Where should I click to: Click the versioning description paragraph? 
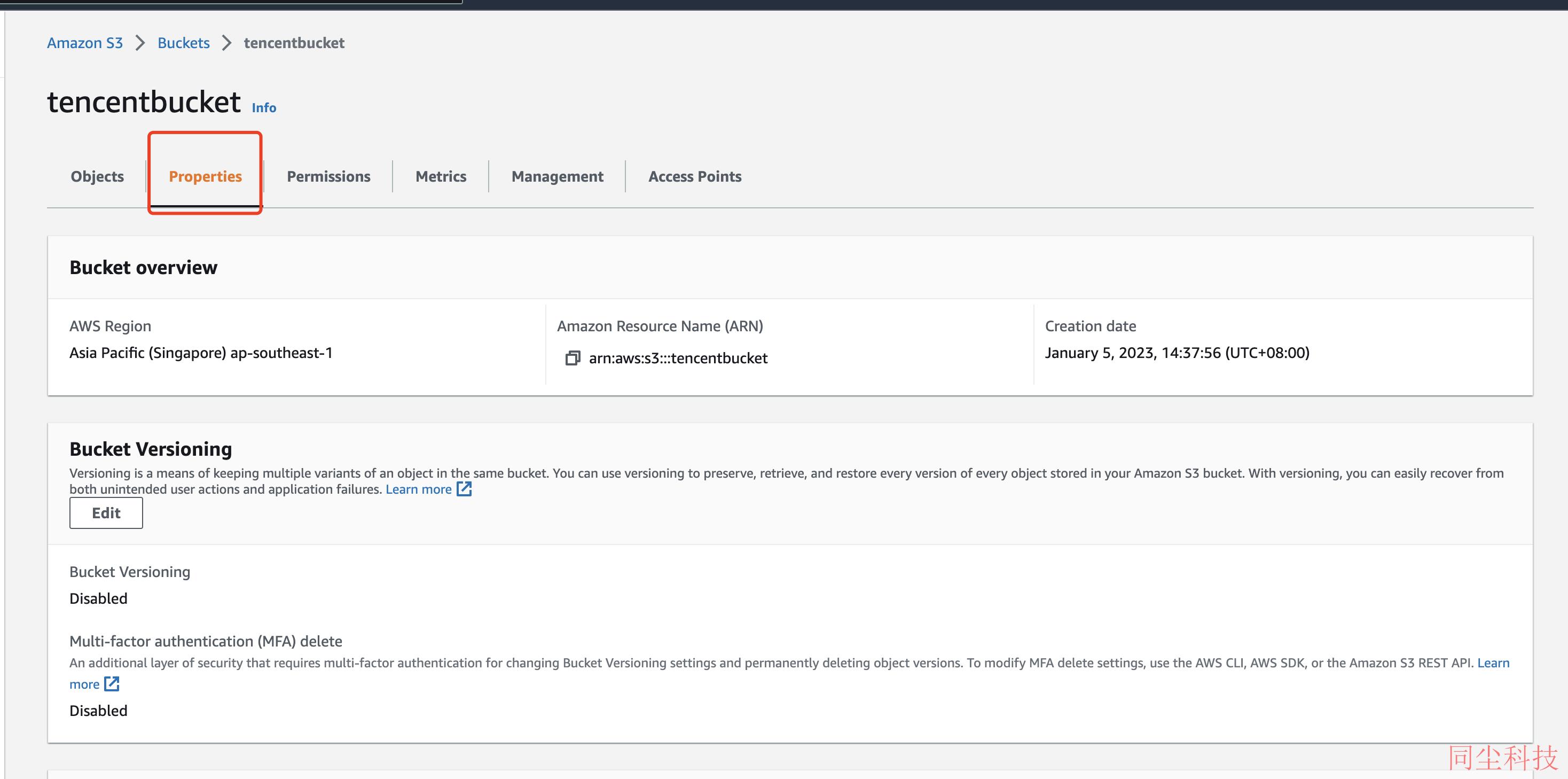tap(787, 481)
